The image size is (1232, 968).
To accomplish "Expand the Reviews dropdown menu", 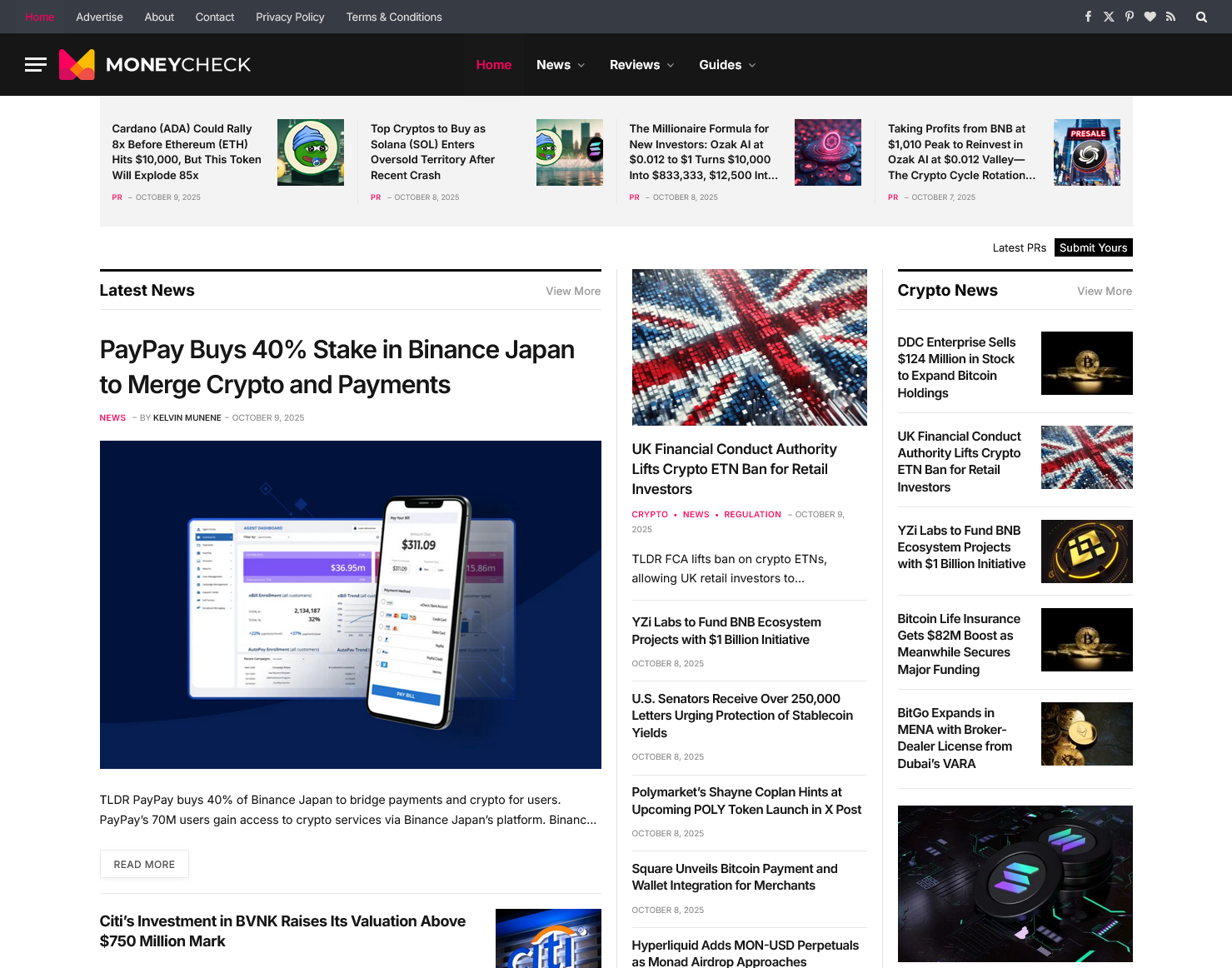I will pos(641,65).
